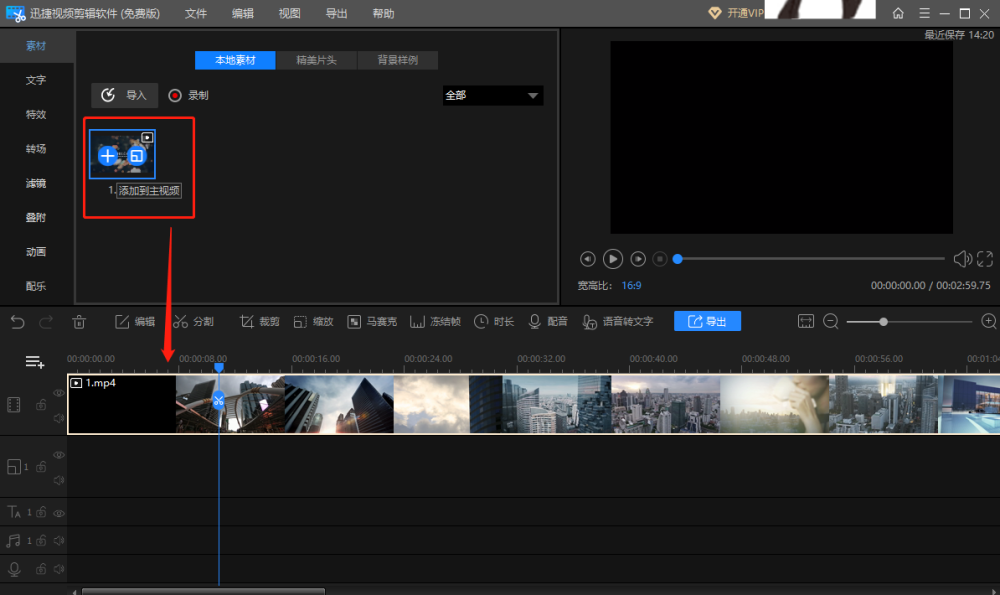
Task: Click the timeline zoom slider handle
Action: [x=883, y=321]
